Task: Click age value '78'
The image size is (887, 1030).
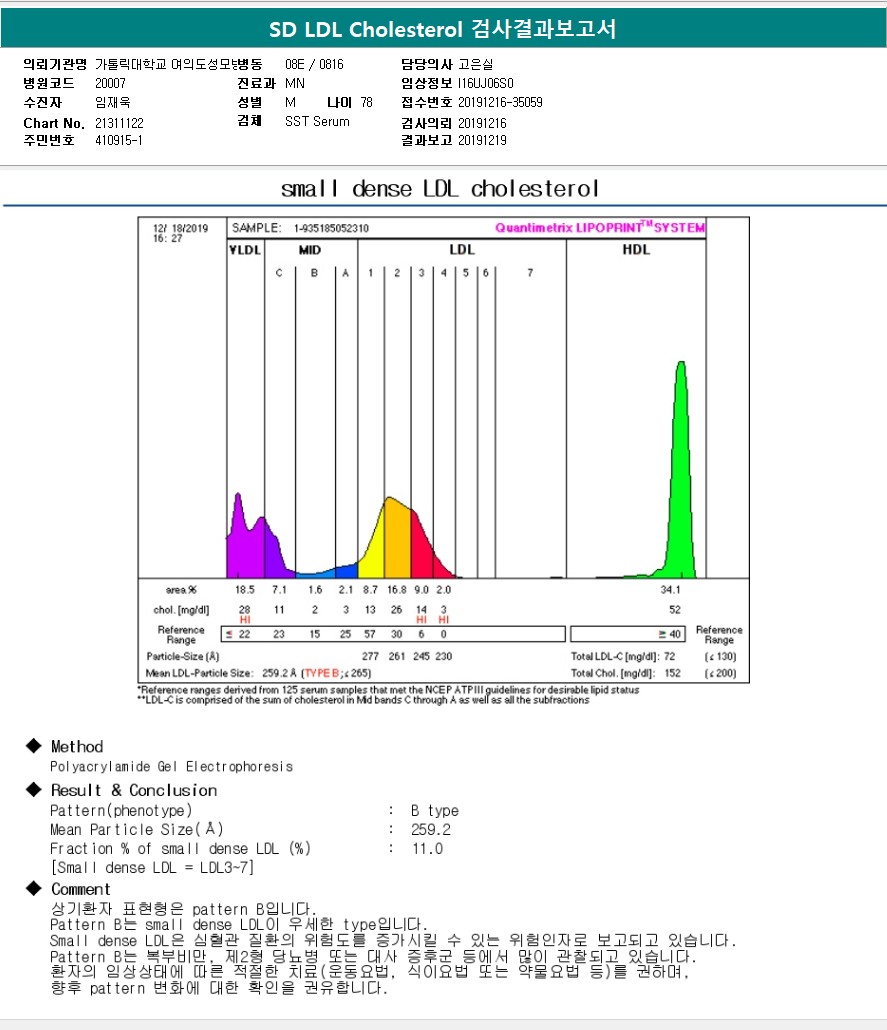Action: (367, 102)
